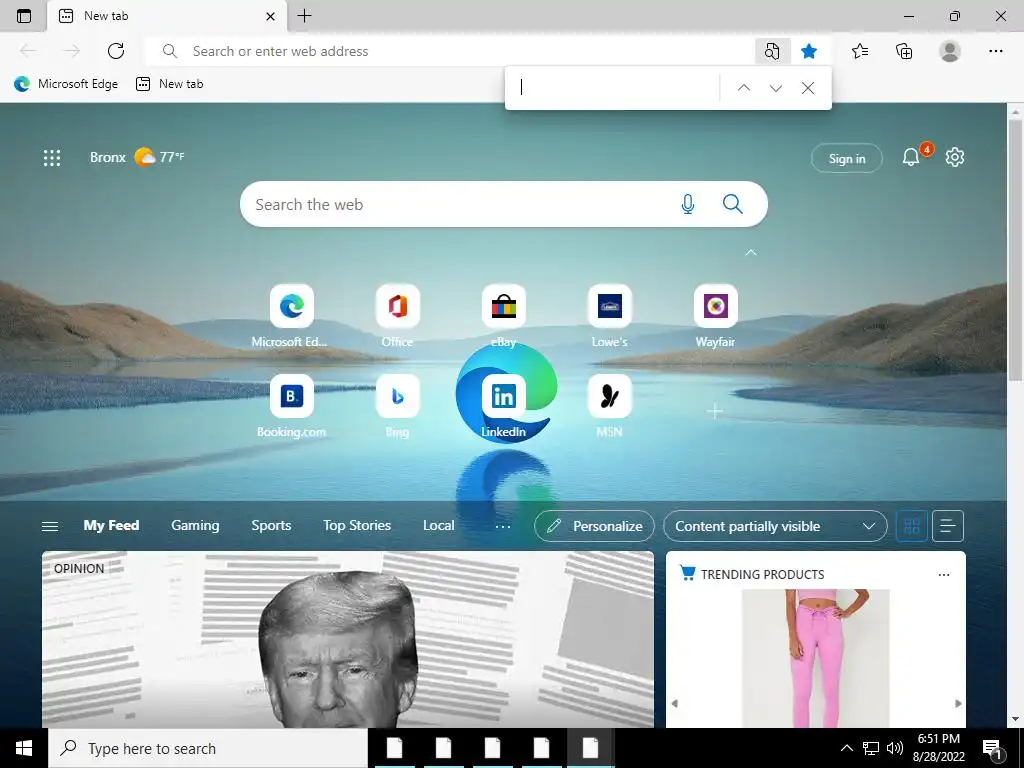
Task: Click the profile avatar icon
Action: 950,51
